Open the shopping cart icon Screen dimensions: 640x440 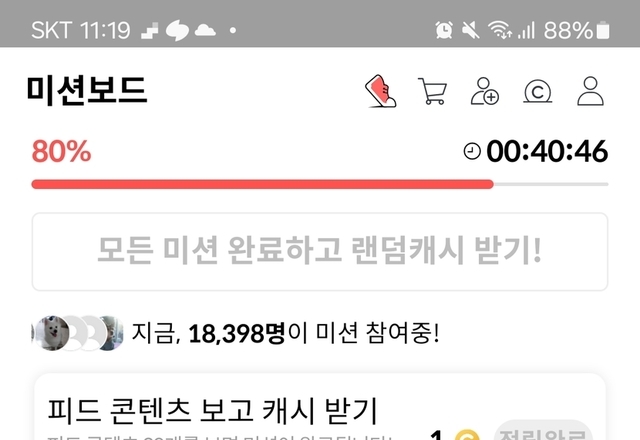[433, 91]
